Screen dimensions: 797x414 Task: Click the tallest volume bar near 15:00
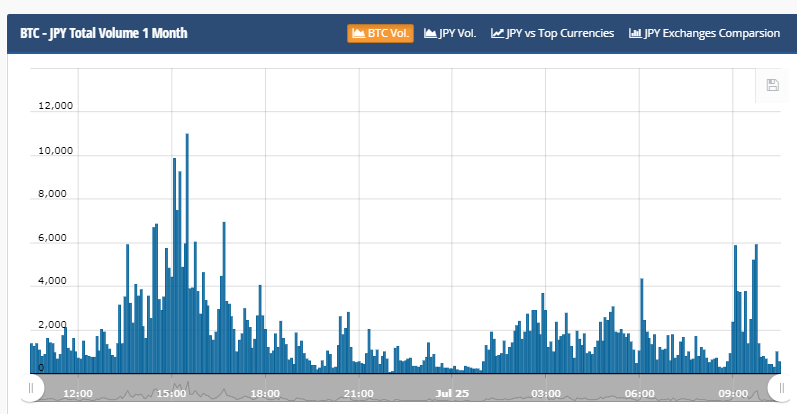tap(187, 253)
